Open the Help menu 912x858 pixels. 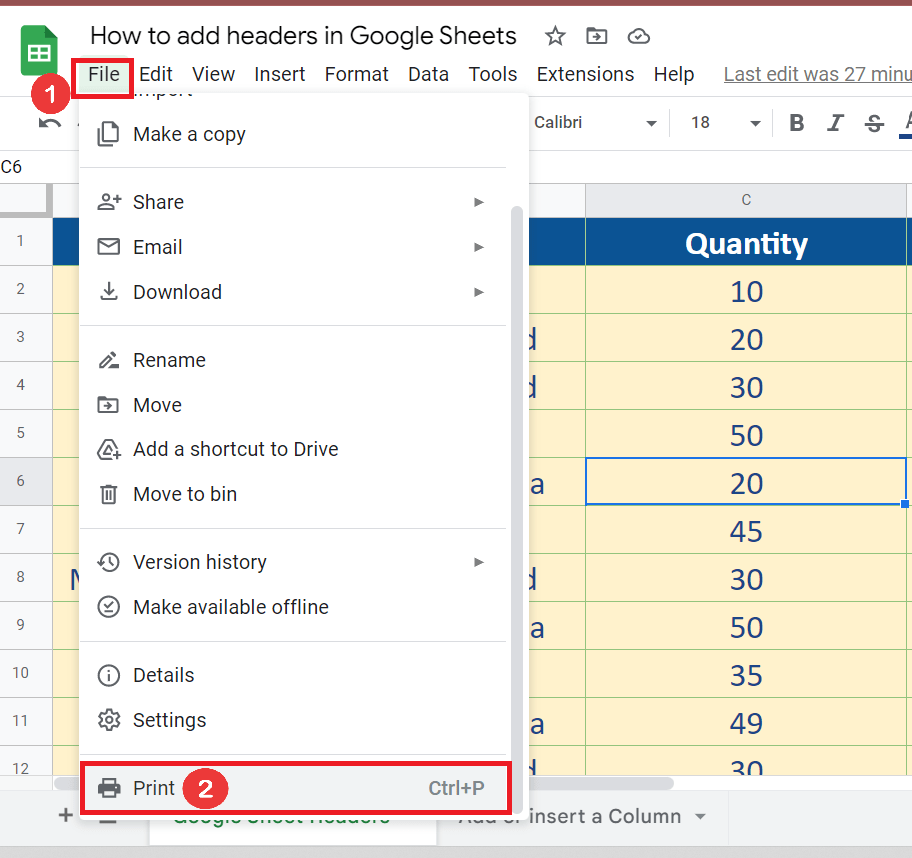674,74
